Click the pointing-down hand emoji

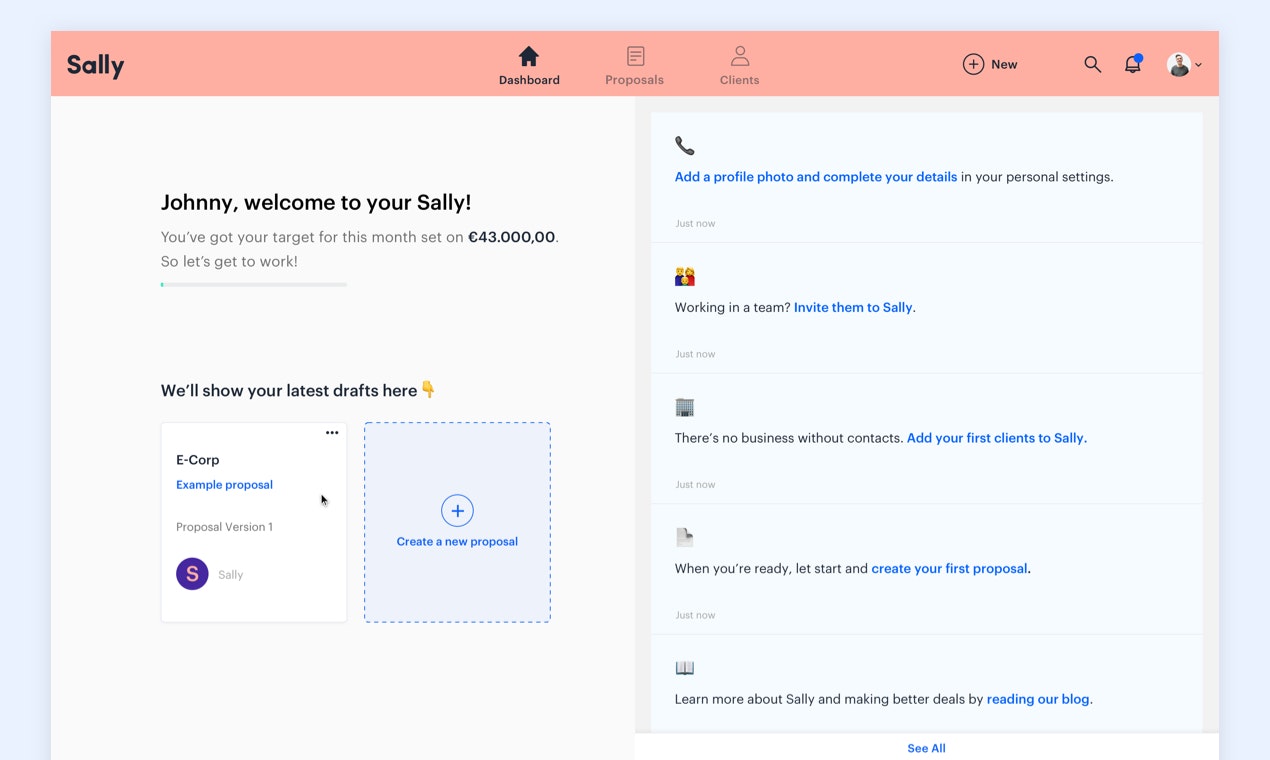click(x=428, y=390)
